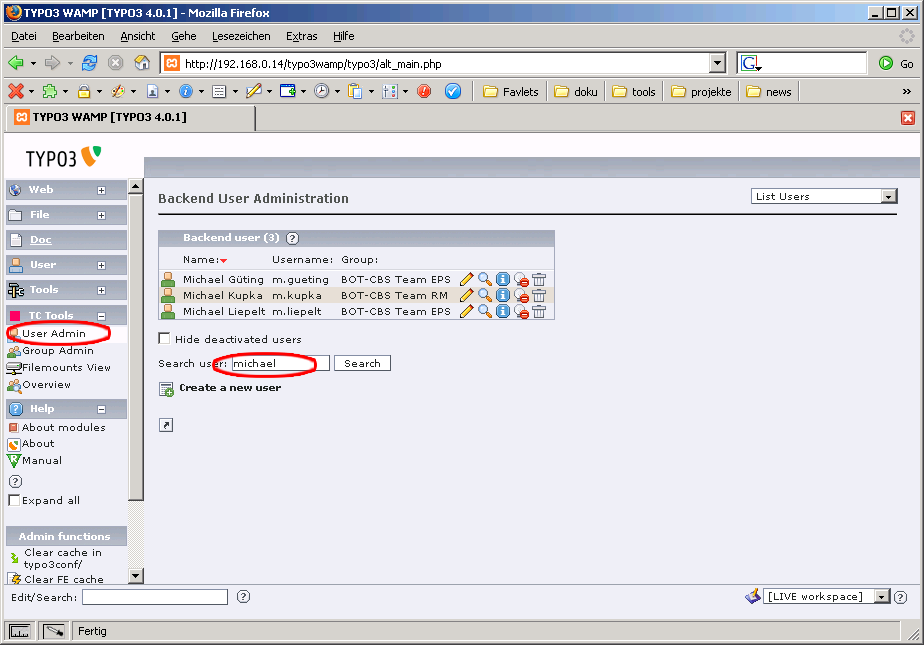The width and height of the screenshot is (924, 645).
Task: Open the List Users dropdown
Action: [x=824, y=196]
